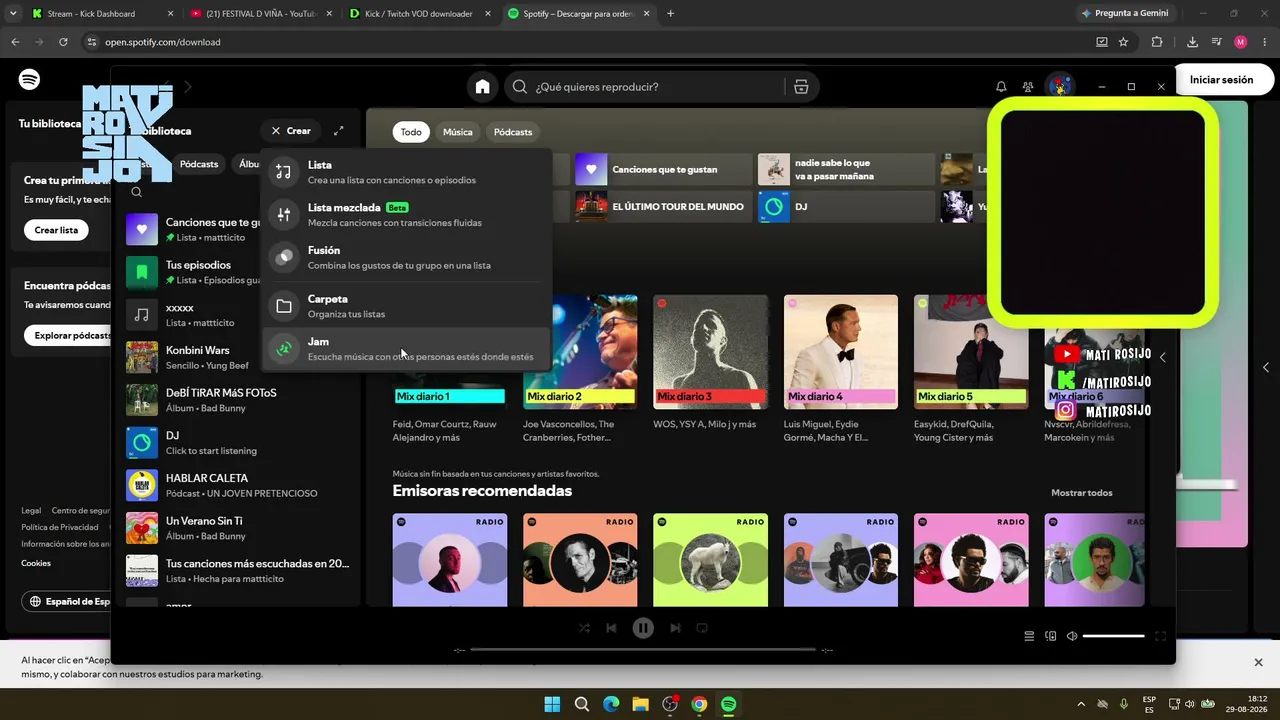Viewport: 1280px width, 720px height.
Task: Seek on the playback progress bar
Action: [x=643, y=650]
